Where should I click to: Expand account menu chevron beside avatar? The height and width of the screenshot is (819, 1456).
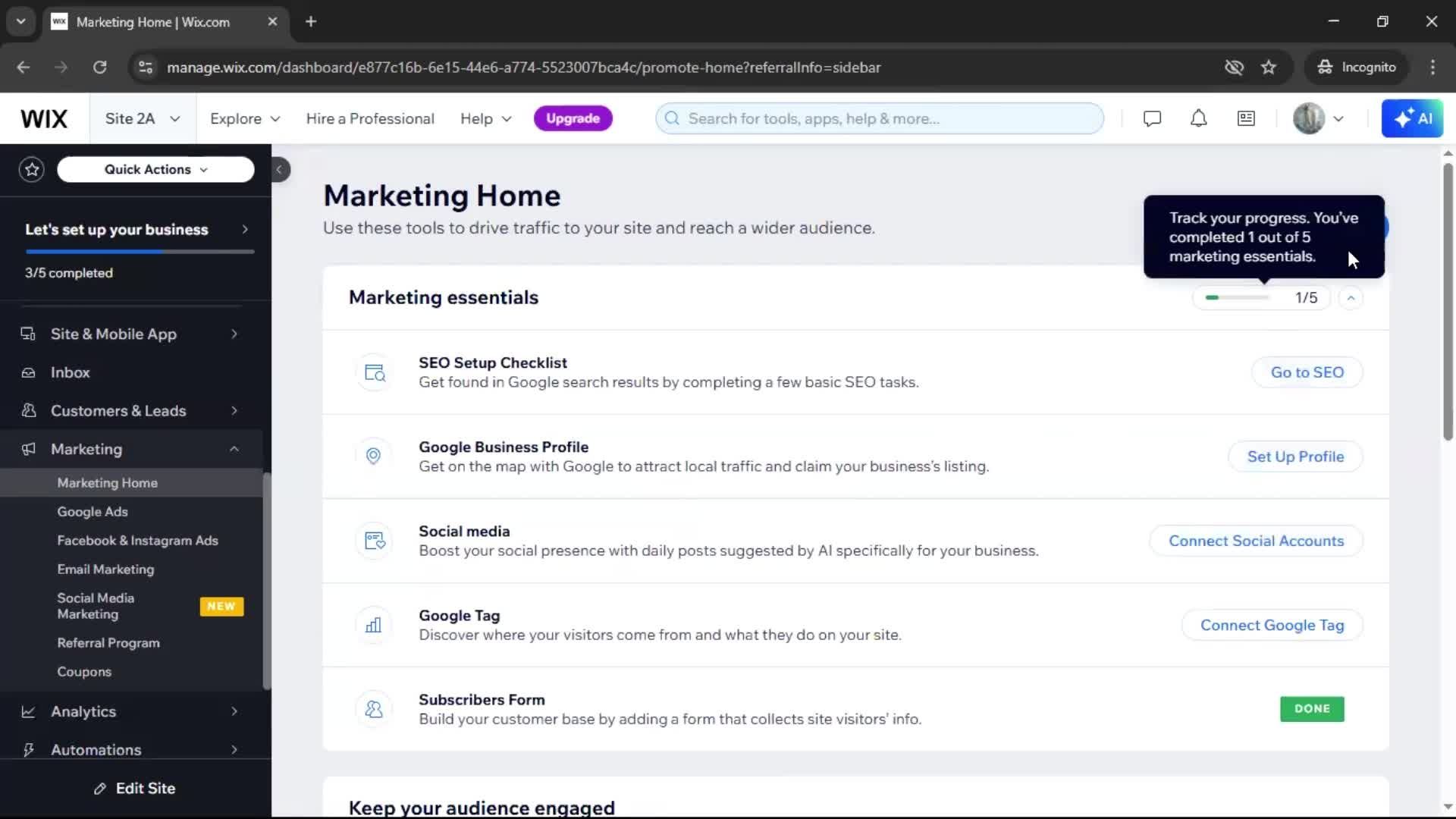[x=1338, y=119]
